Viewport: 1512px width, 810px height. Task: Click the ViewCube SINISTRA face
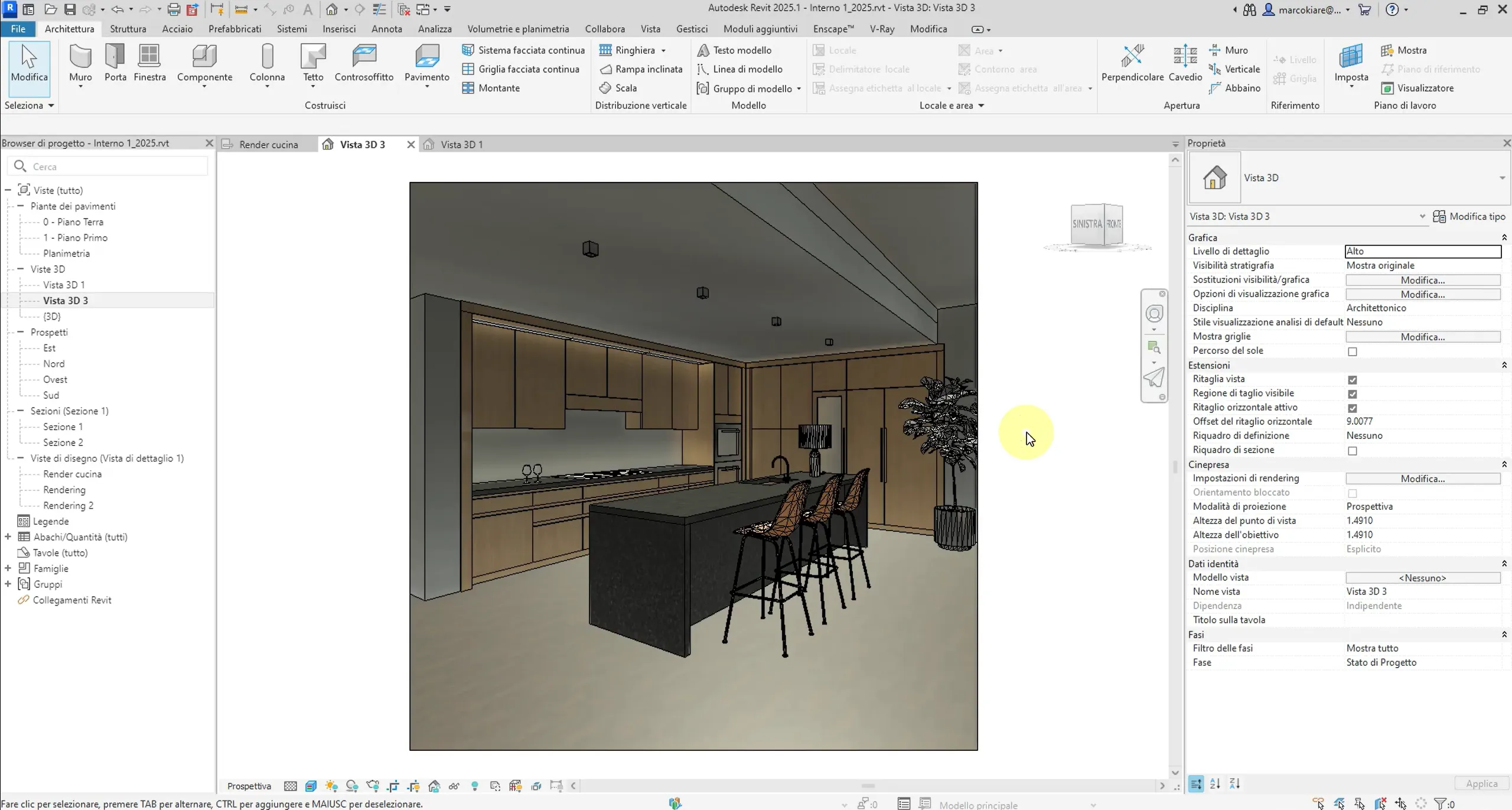pyautogui.click(x=1087, y=225)
